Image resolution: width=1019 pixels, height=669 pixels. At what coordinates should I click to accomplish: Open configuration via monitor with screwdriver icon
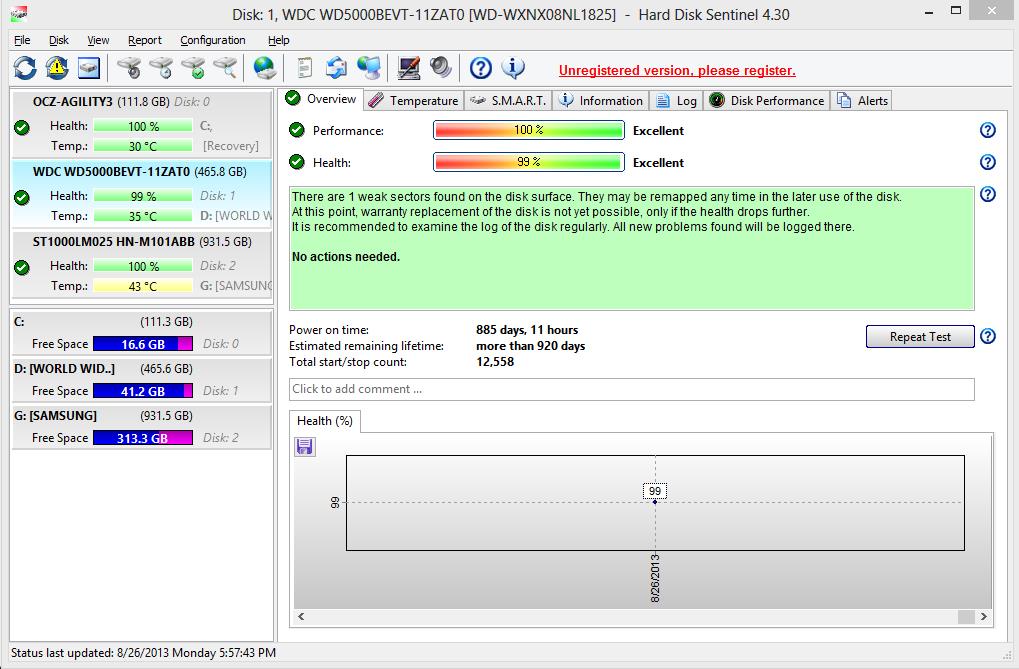click(x=408, y=68)
